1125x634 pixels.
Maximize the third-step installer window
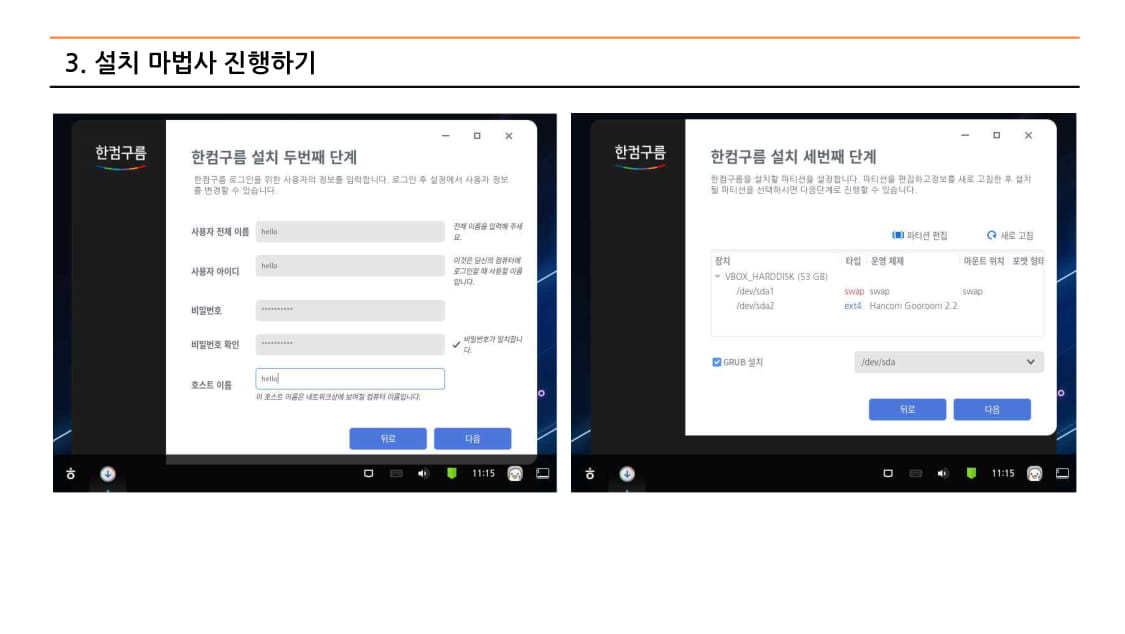click(997, 135)
